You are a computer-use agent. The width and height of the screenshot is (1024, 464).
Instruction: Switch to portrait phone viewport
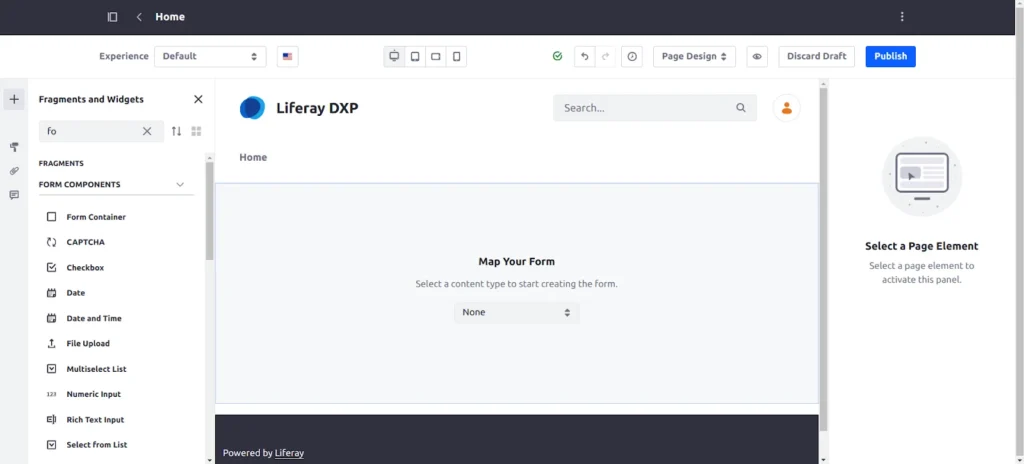456,56
